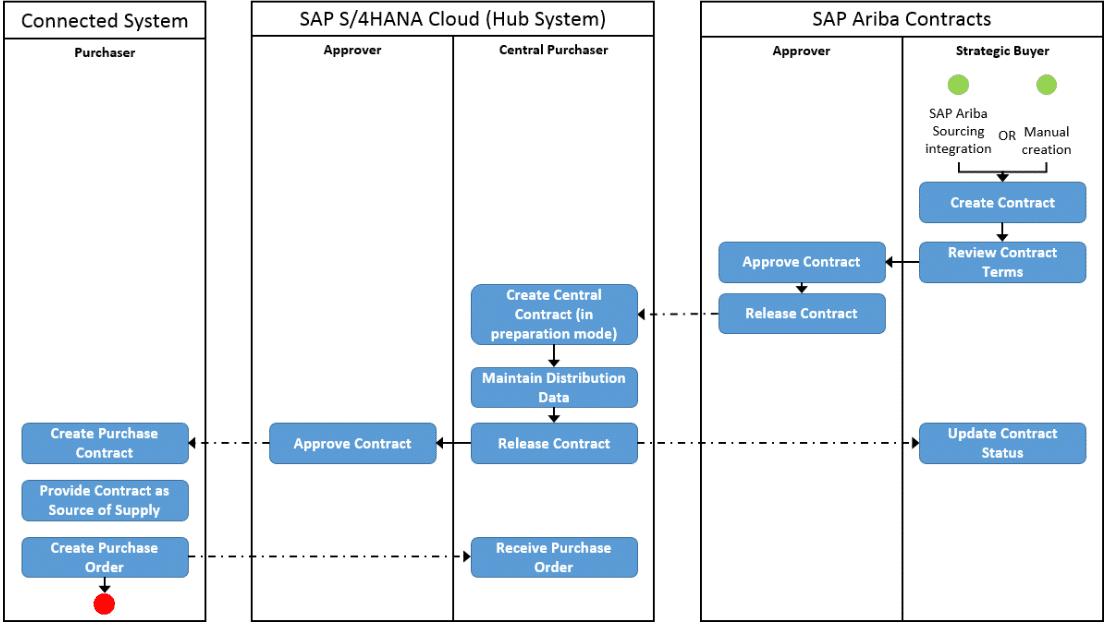Select Create Central Contract (in preparation mode) box
Screen dimensions: 1107x623
[x=554, y=314]
